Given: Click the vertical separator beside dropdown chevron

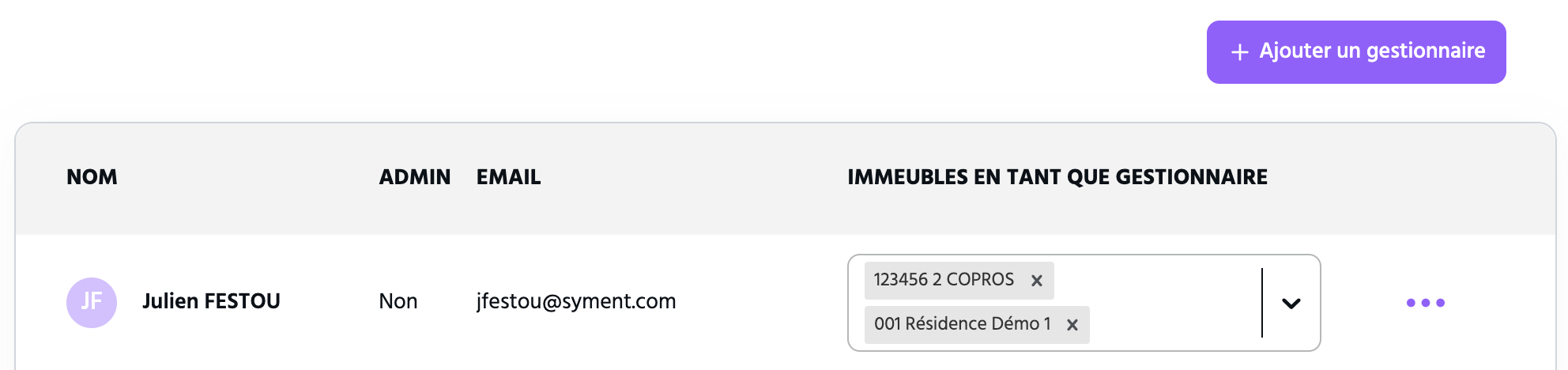Looking at the screenshot, I should click(1262, 303).
